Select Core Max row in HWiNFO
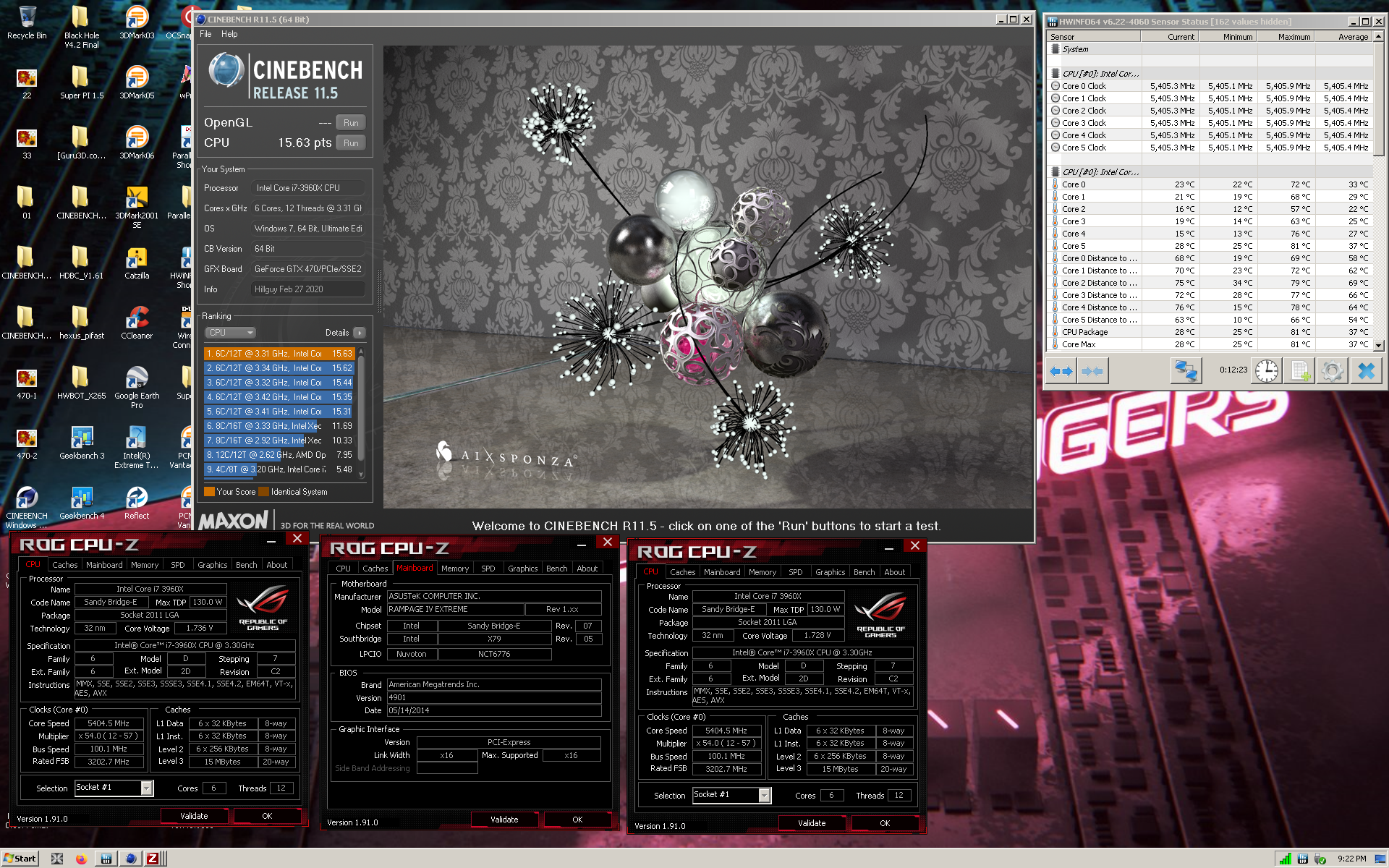The height and width of the screenshot is (868, 1389). point(1210,344)
